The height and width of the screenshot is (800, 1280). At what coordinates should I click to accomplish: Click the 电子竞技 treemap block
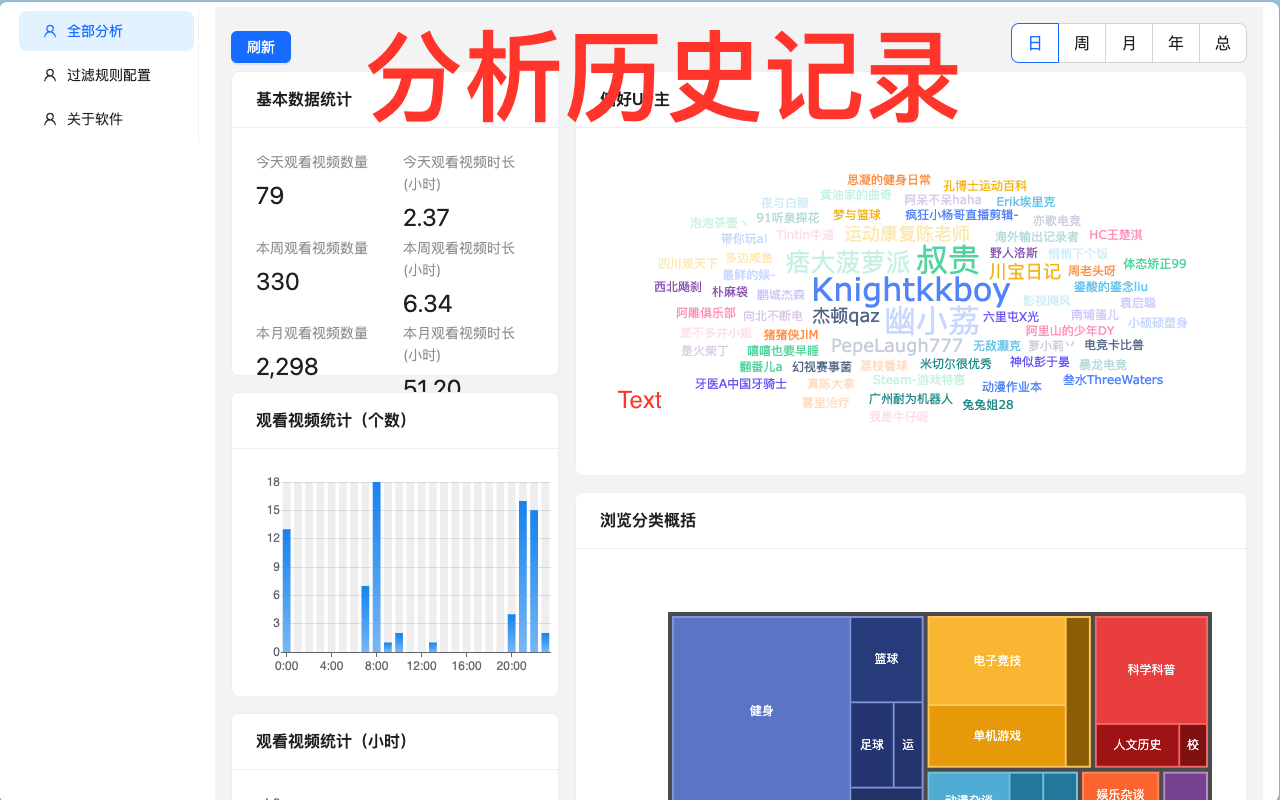point(999,658)
